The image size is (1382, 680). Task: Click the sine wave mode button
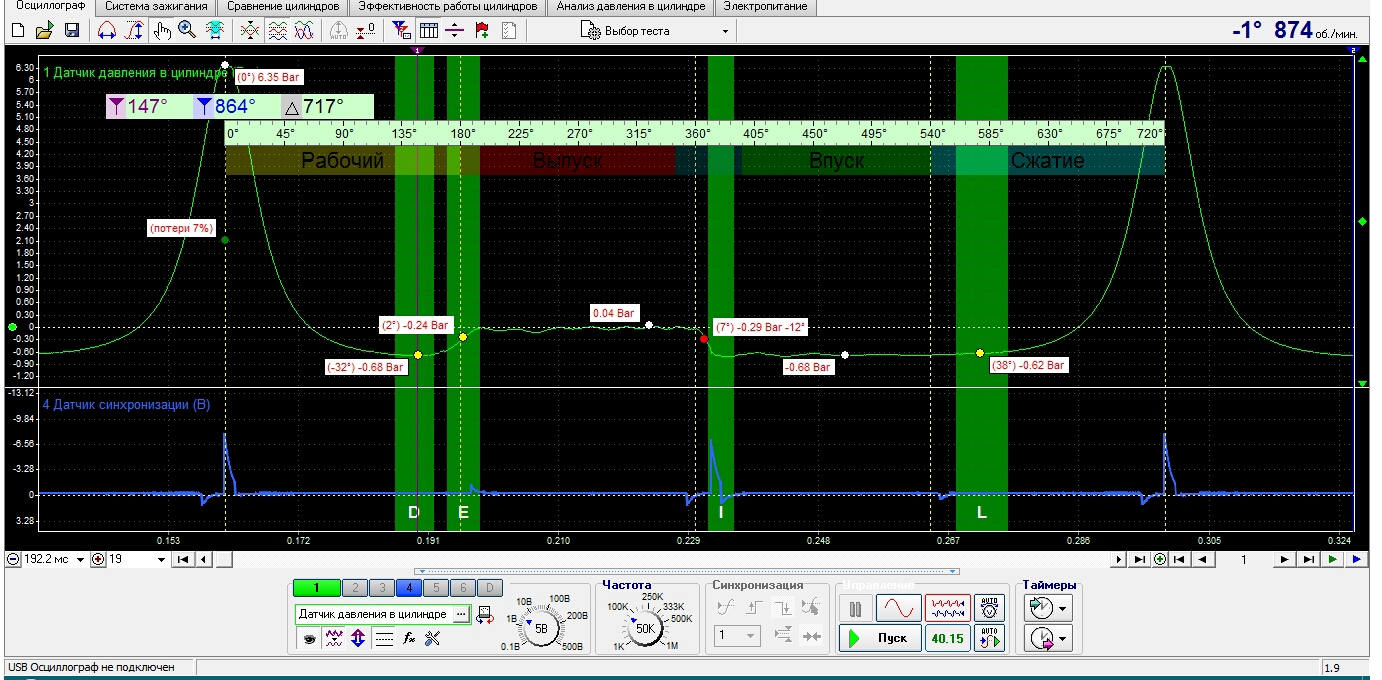pos(899,608)
